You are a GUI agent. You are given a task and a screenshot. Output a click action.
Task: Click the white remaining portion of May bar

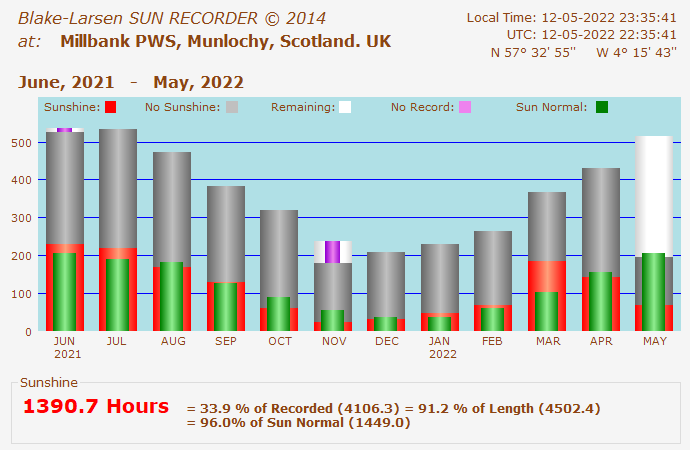654,196
